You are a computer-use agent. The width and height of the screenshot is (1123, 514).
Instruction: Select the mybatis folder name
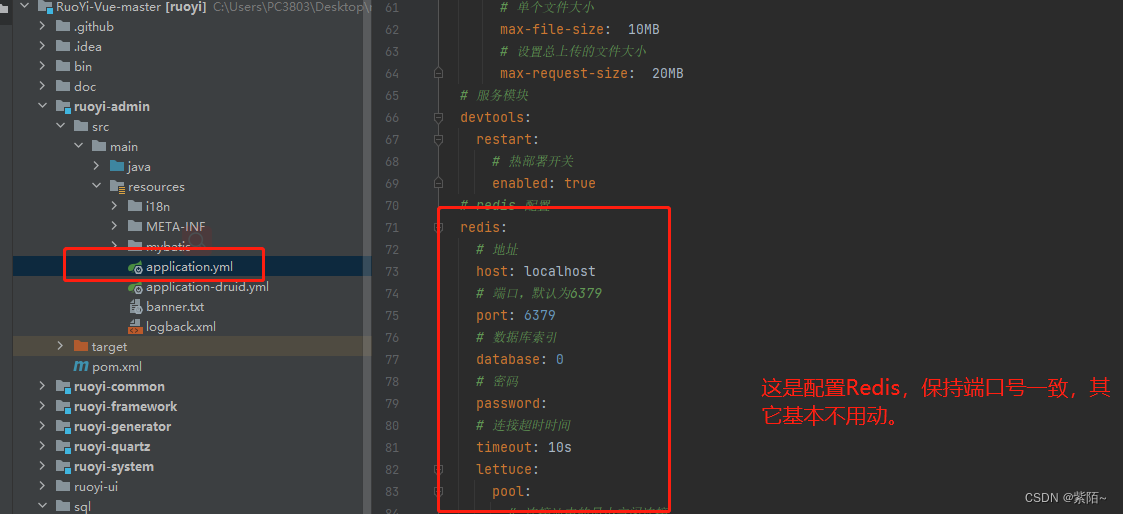168,247
